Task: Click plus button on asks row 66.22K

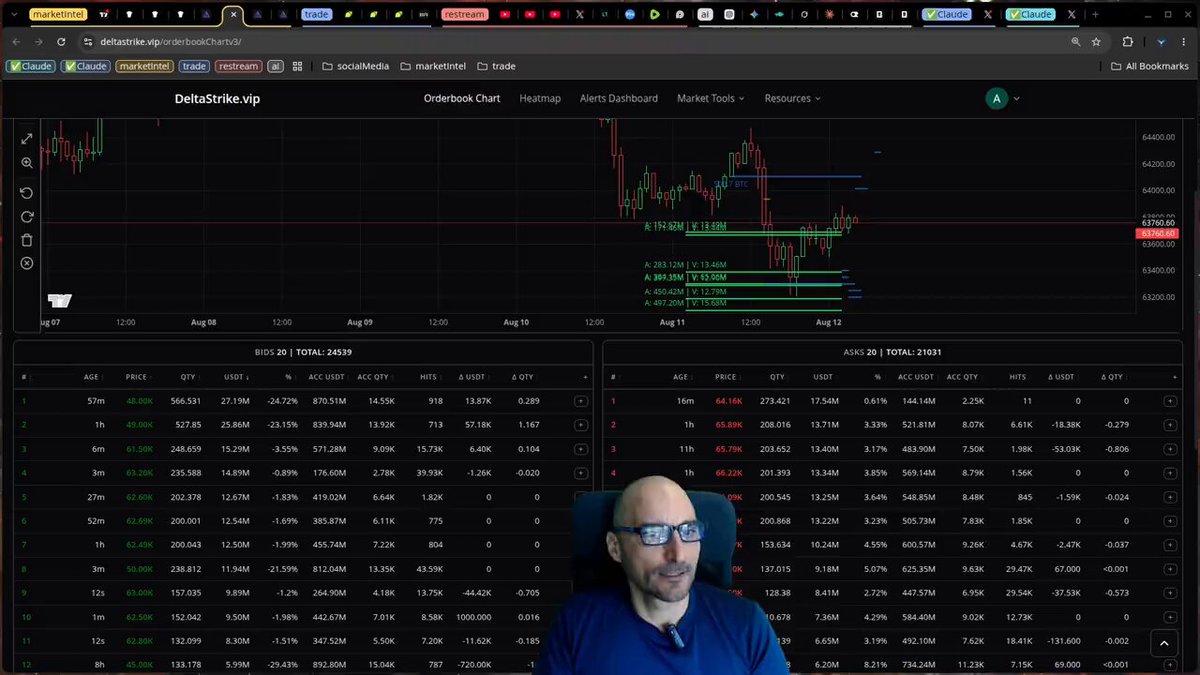Action: click(1170, 473)
